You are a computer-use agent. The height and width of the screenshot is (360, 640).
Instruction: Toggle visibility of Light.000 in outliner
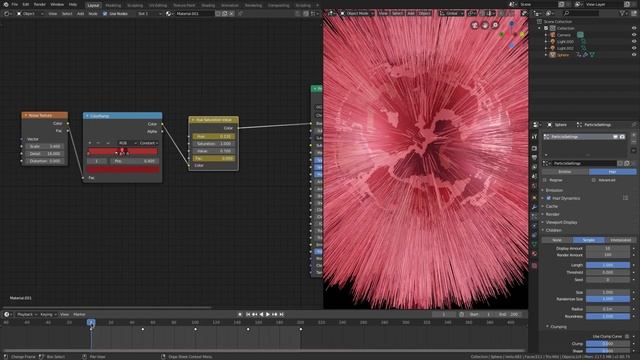(634, 41)
